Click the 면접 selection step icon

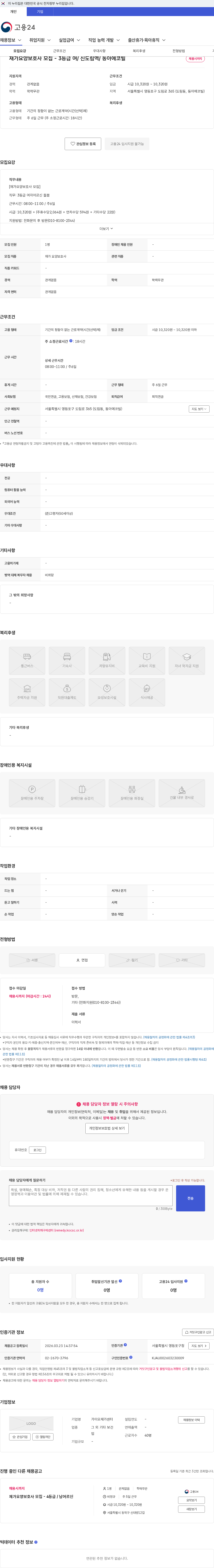(x=82, y=960)
